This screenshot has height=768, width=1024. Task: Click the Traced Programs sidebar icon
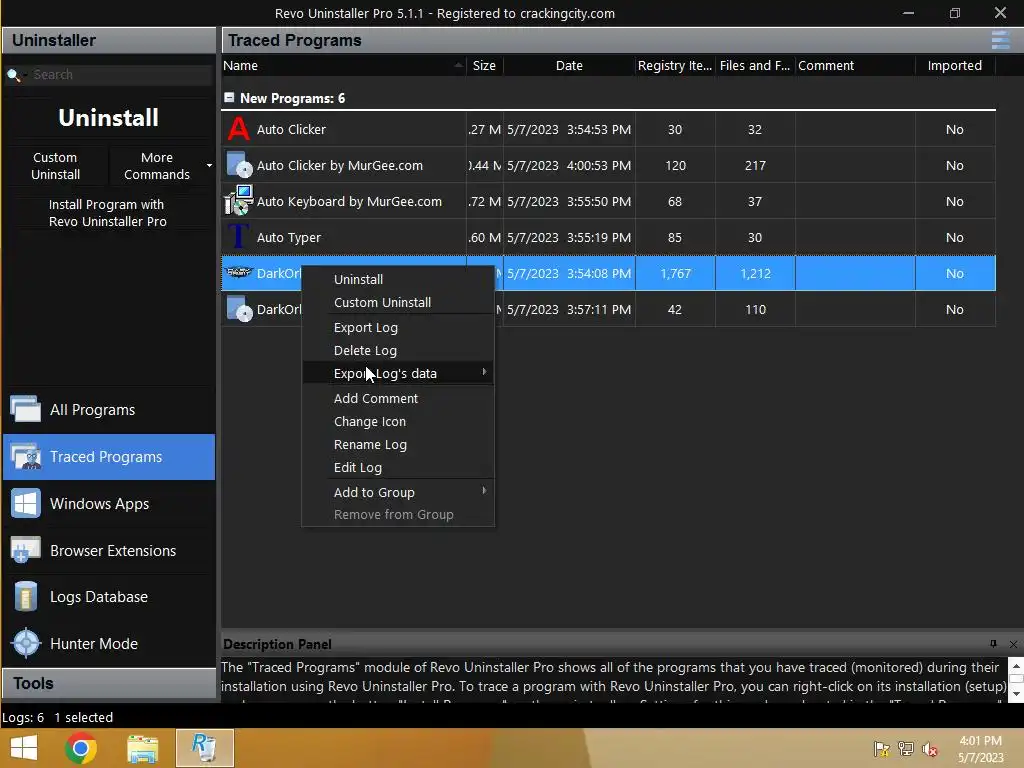25,456
